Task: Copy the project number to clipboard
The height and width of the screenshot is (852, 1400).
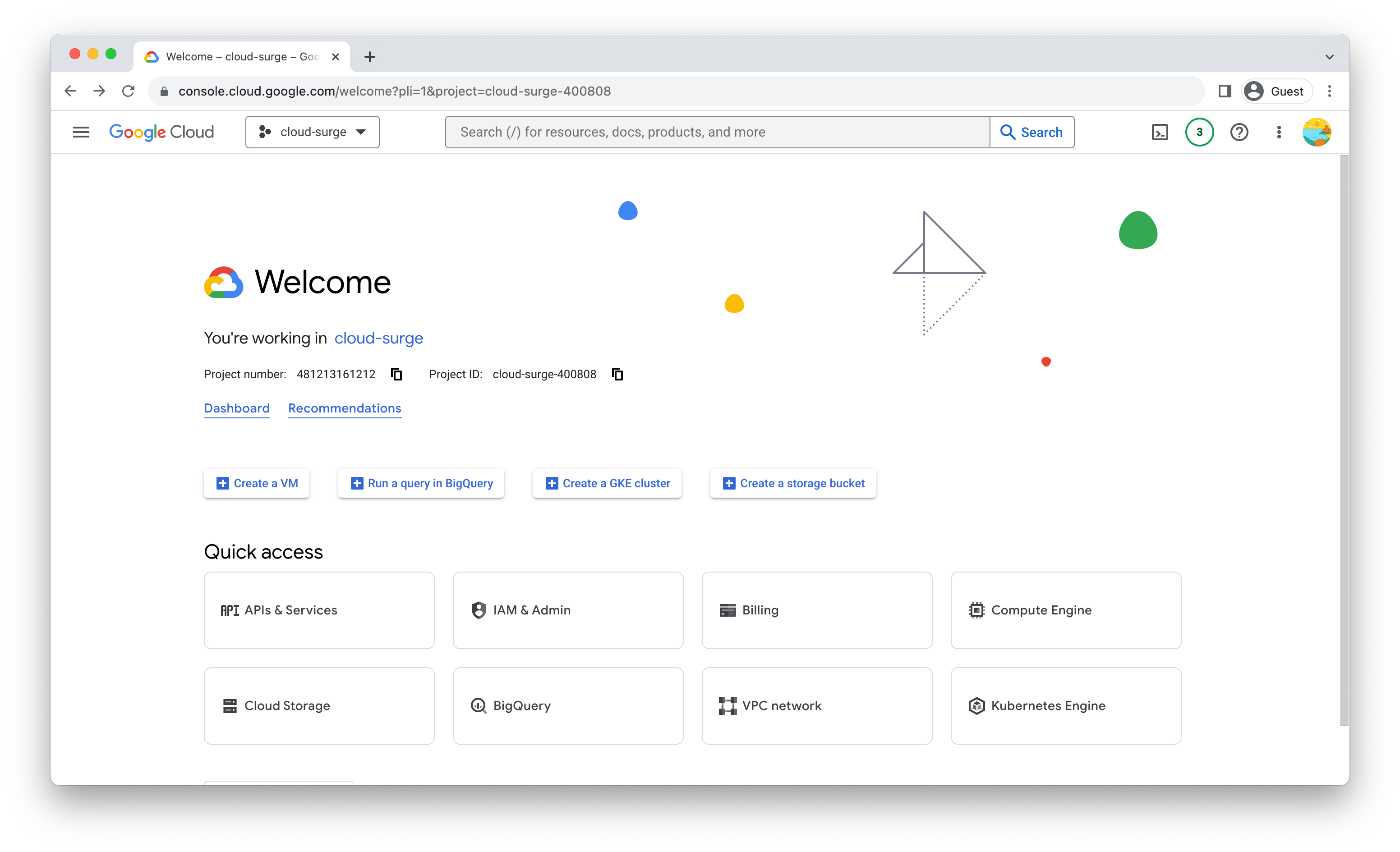Action: click(x=396, y=374)
